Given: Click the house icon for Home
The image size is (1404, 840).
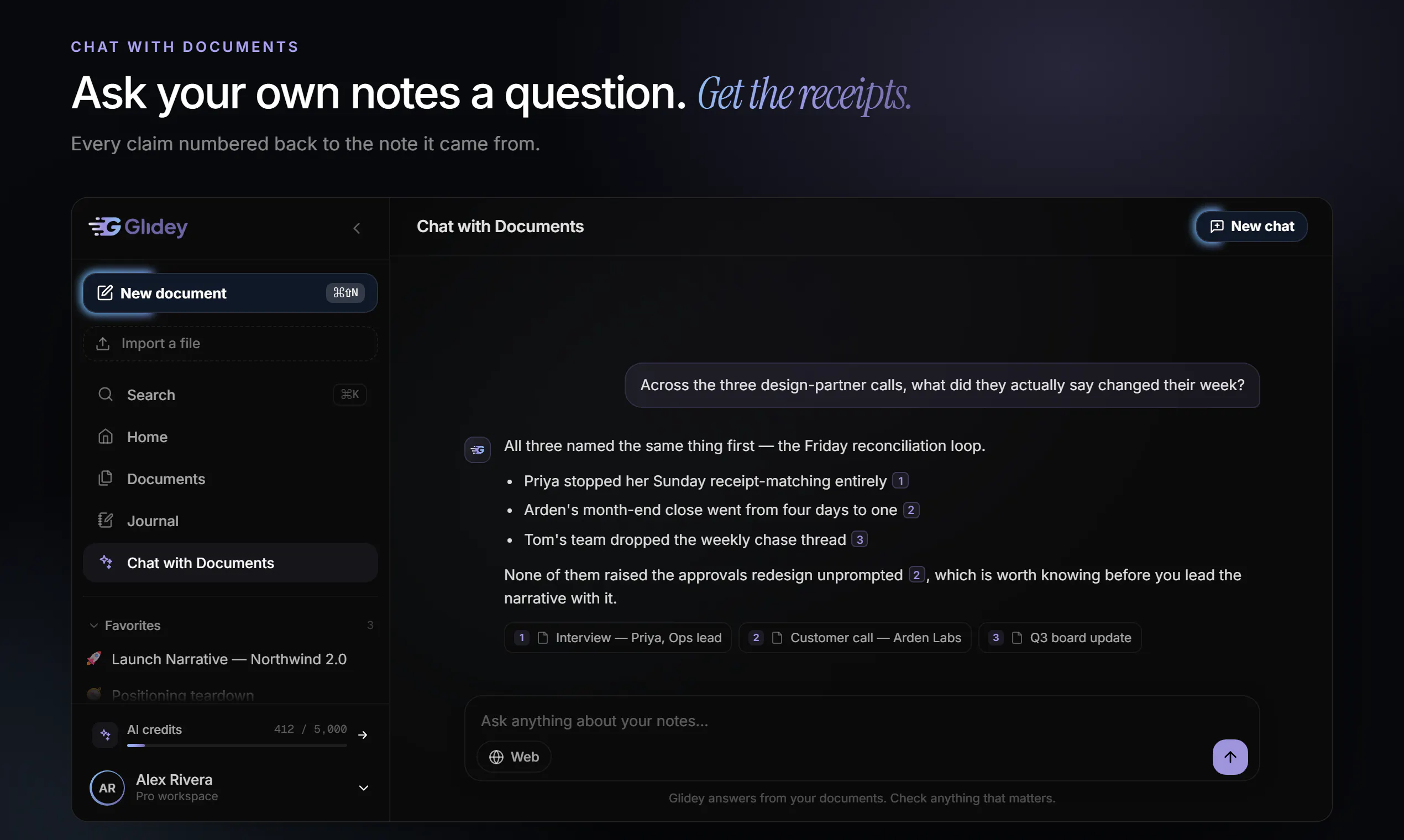Looking at the screenshot, I should click(x=106, y=437).
